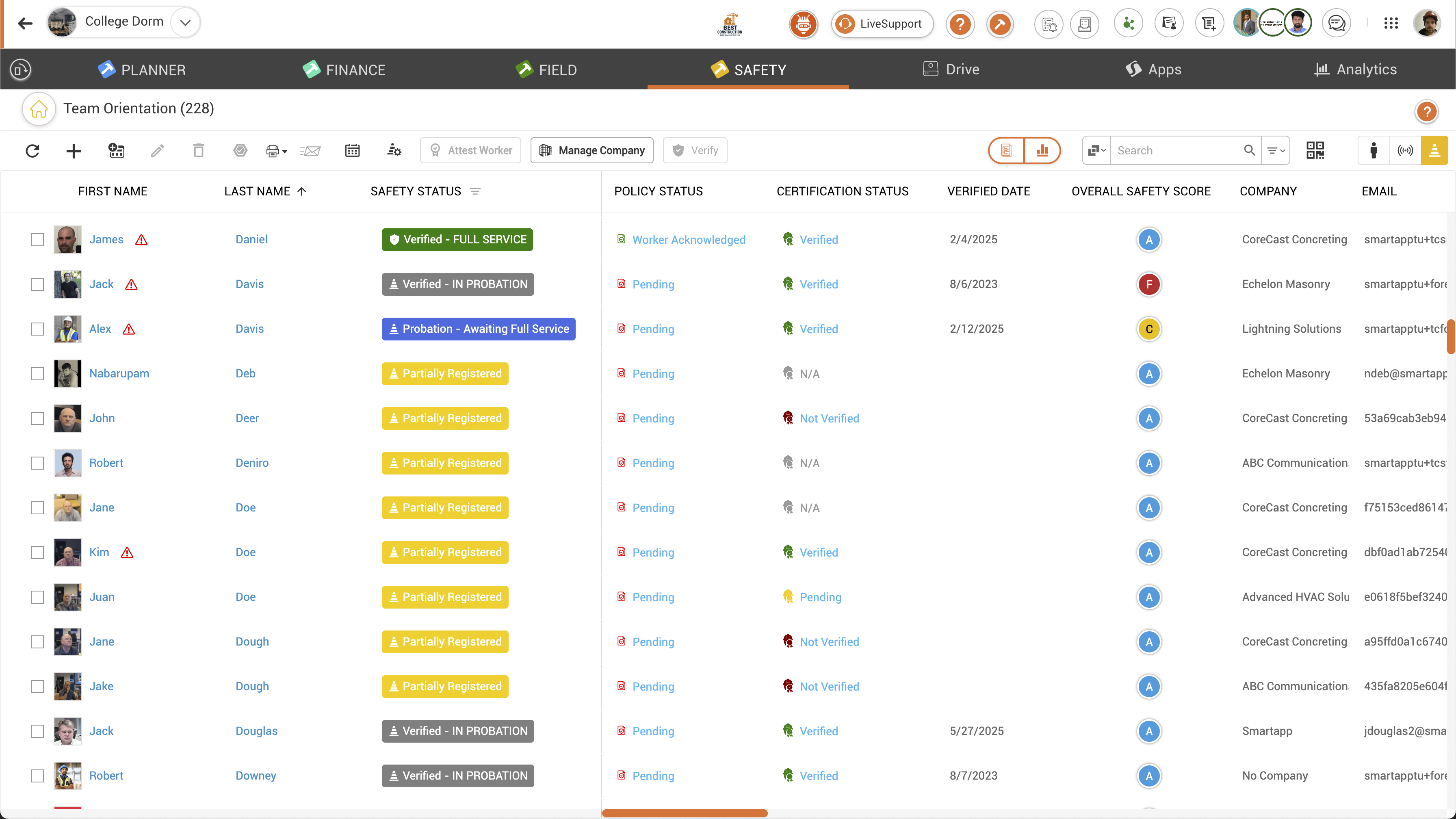Click the plus icon to add worker
The image size is (1456, 819).
point(74,150)
